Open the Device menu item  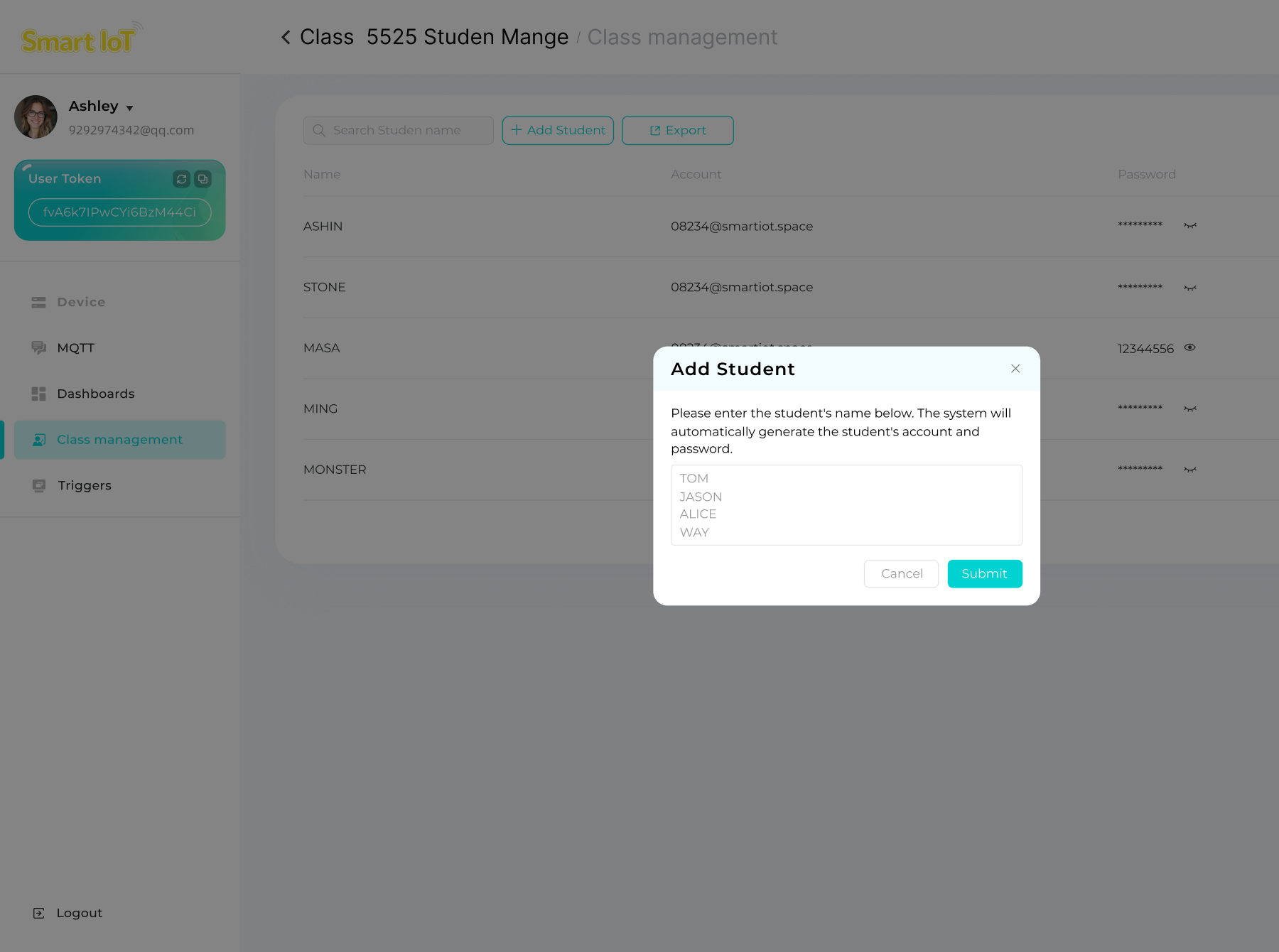pos(80,302)
